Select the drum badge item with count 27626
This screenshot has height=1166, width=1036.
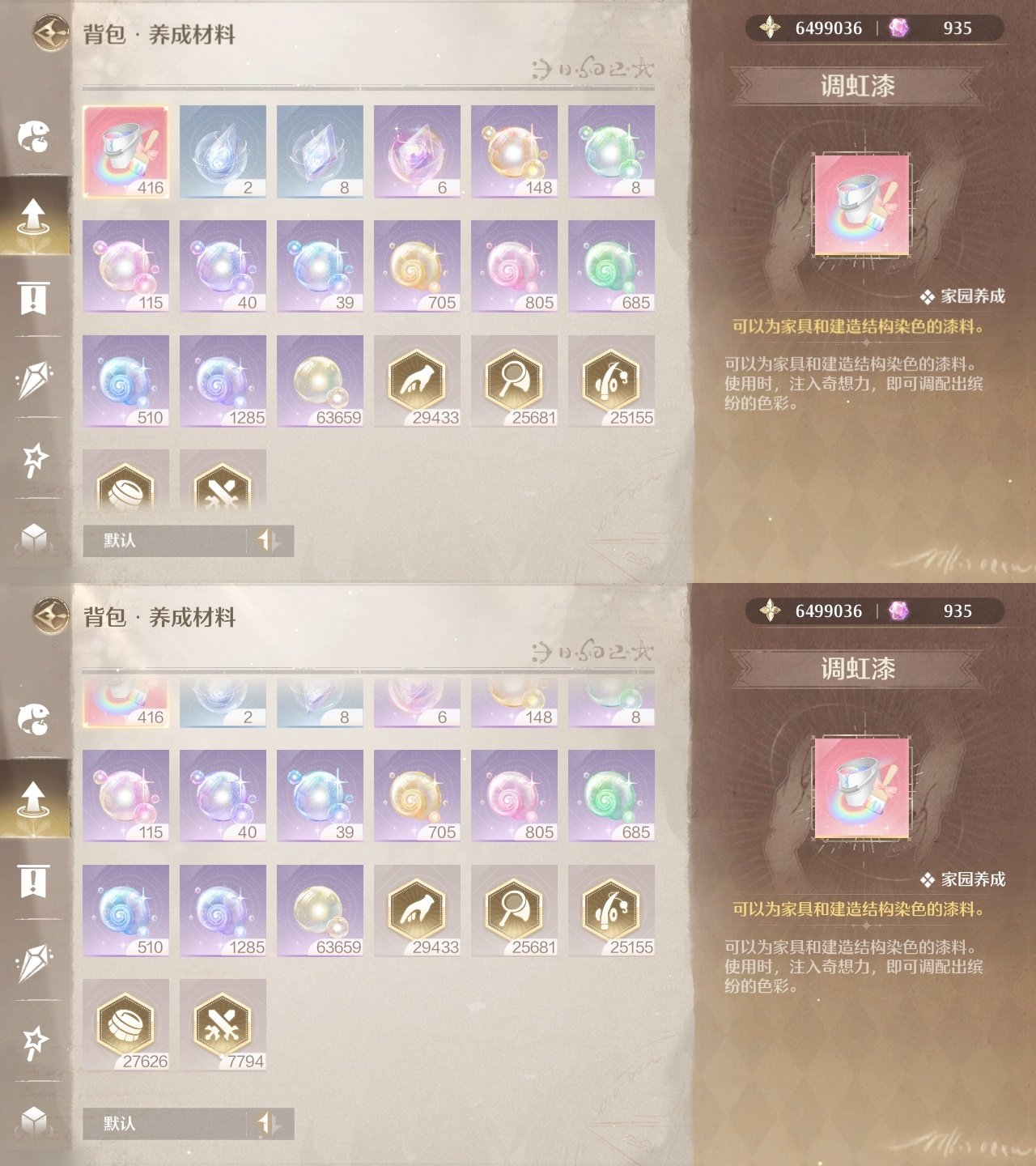coord(126,1025)
